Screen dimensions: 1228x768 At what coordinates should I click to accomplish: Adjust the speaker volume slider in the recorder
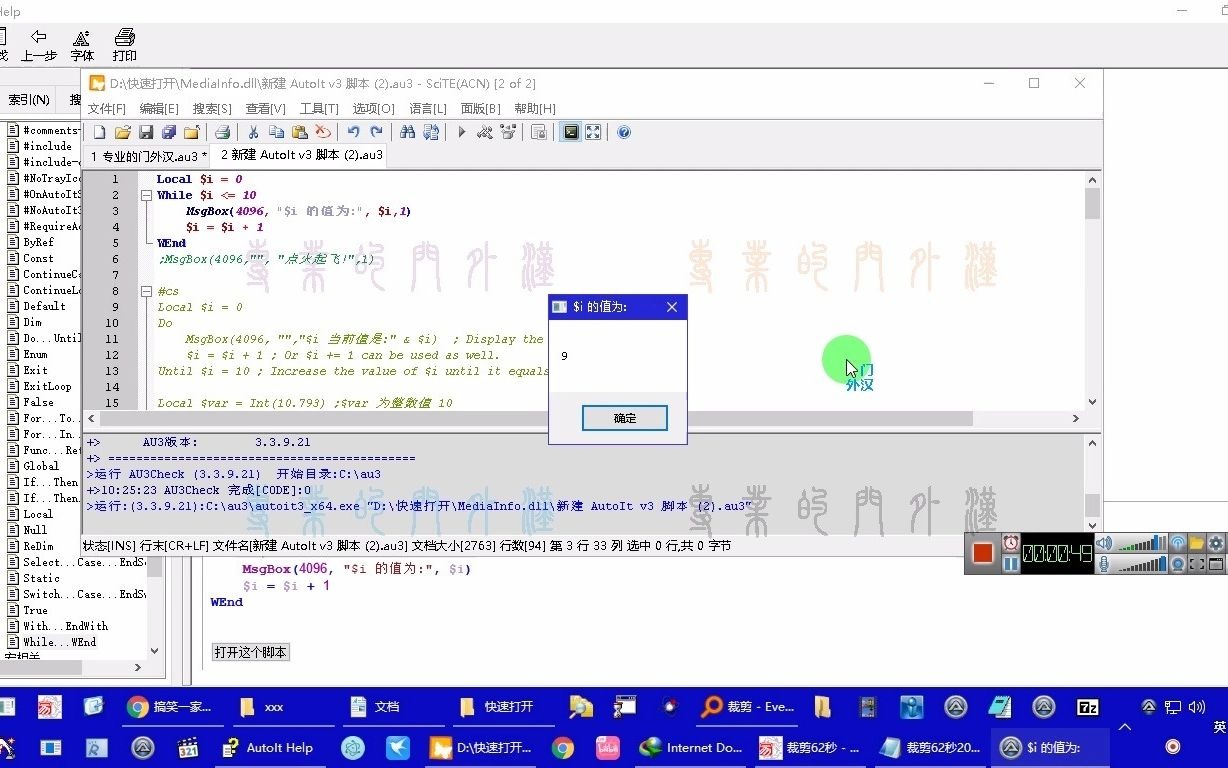point(1141,544)
